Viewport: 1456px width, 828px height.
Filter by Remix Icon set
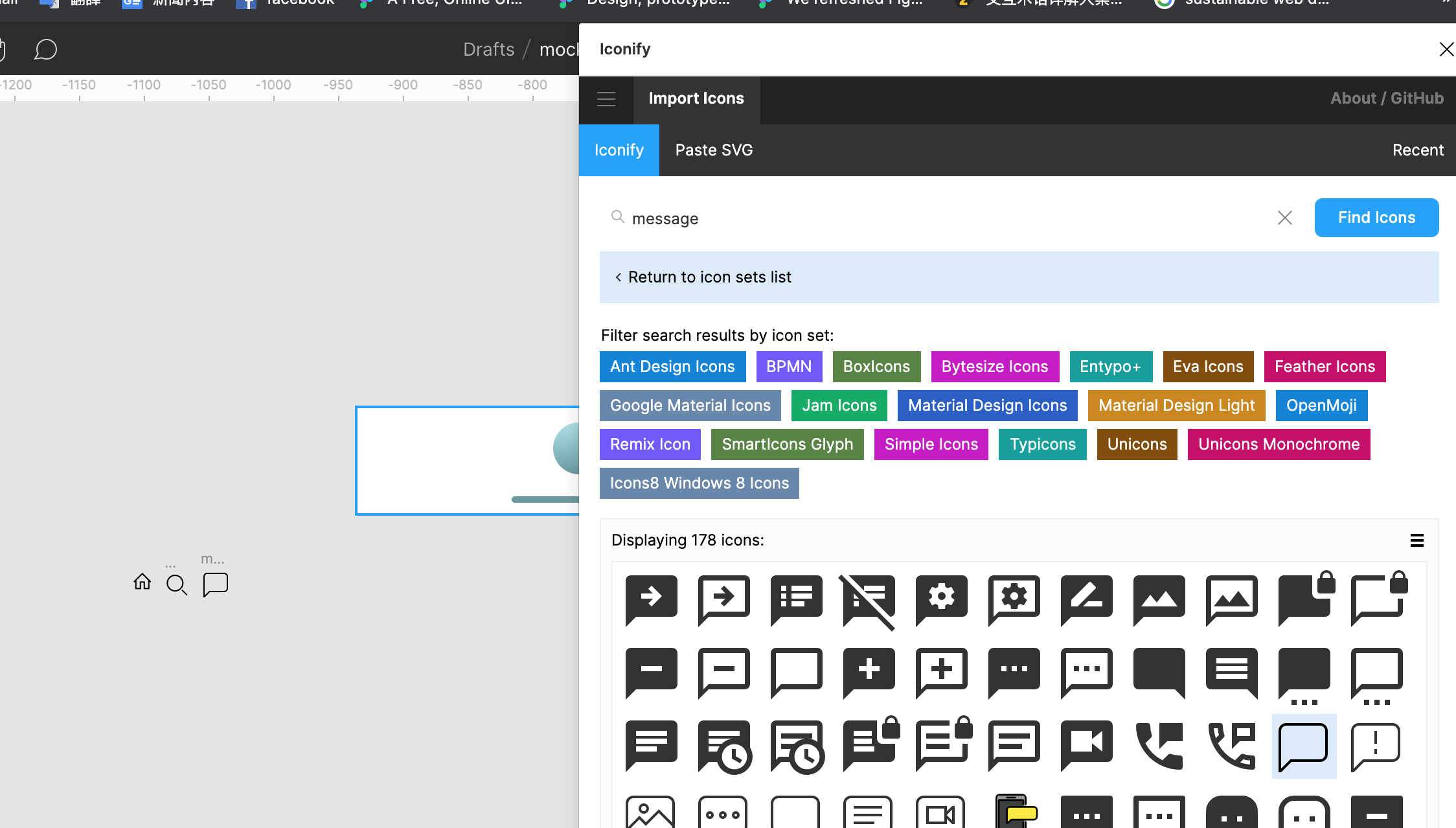[650, 444]
